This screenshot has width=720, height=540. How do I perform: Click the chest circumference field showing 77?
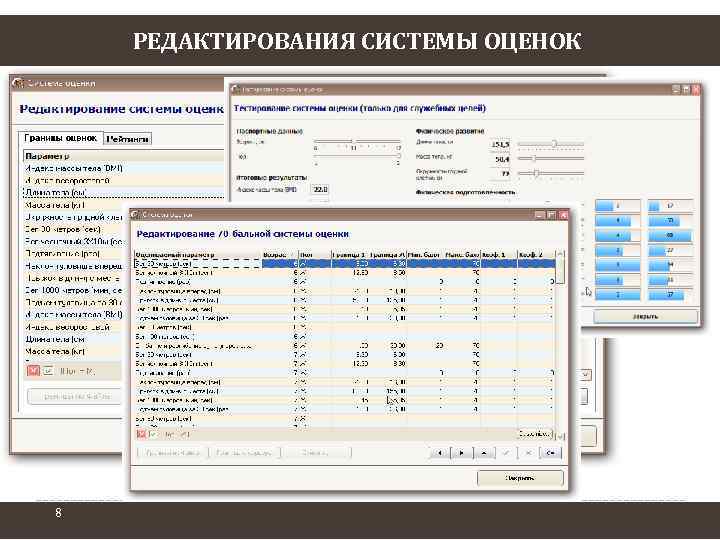point(500,174)
